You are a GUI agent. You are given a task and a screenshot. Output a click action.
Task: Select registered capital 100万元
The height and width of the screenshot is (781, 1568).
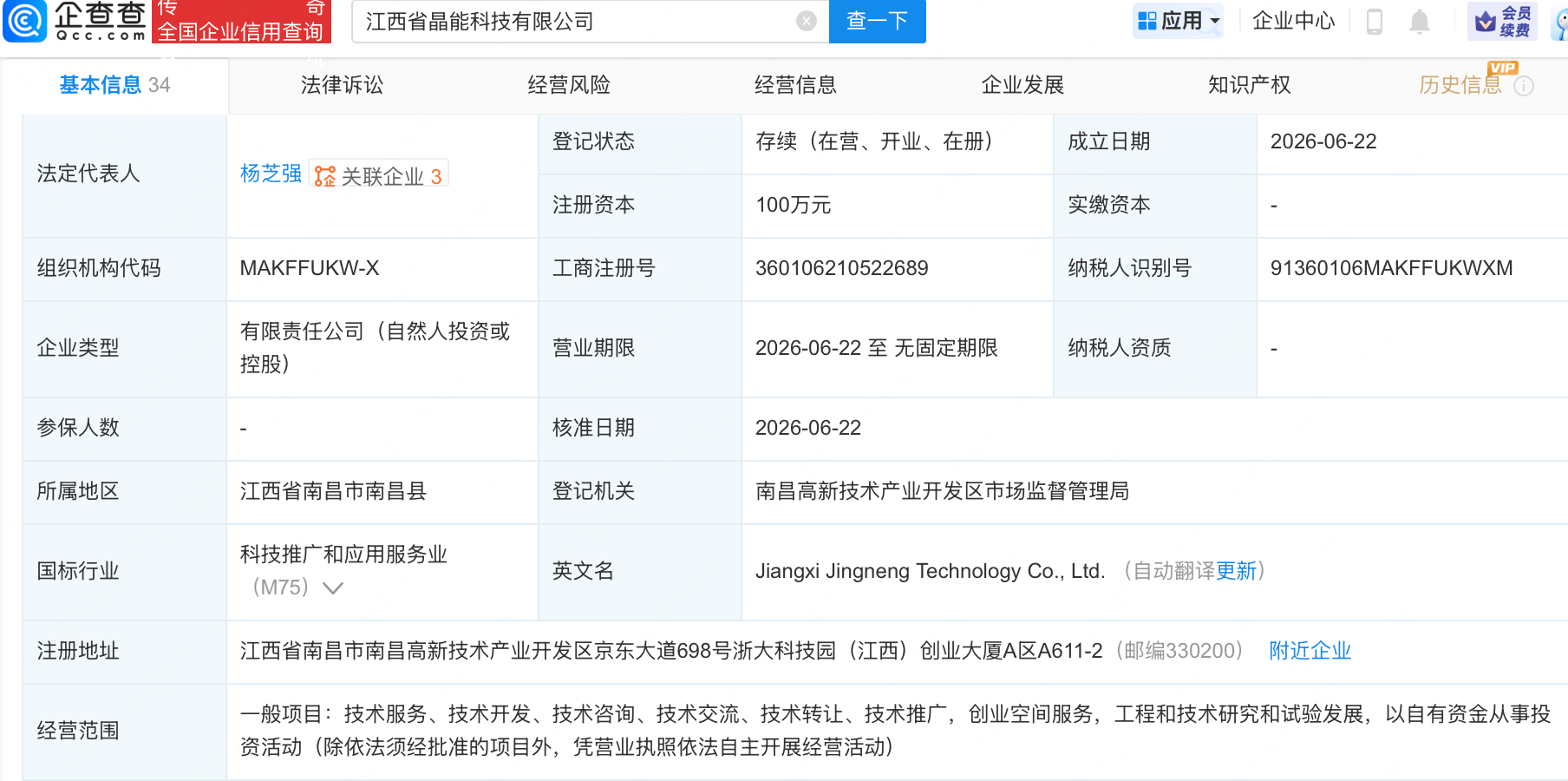pos(794,205)
